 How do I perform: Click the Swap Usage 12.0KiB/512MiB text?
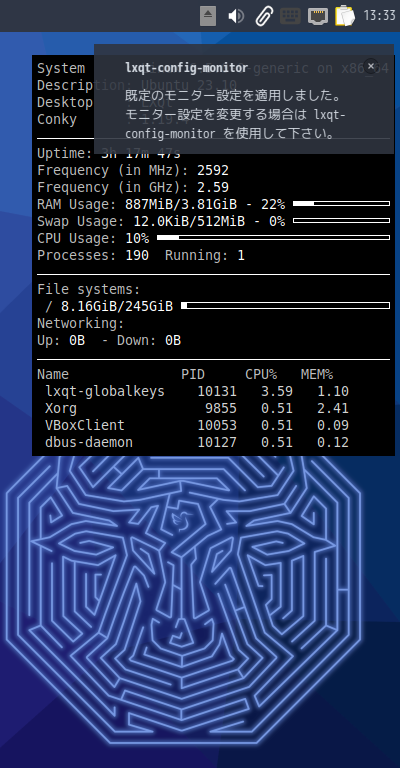pyautogui.click(x=189, y=221)
